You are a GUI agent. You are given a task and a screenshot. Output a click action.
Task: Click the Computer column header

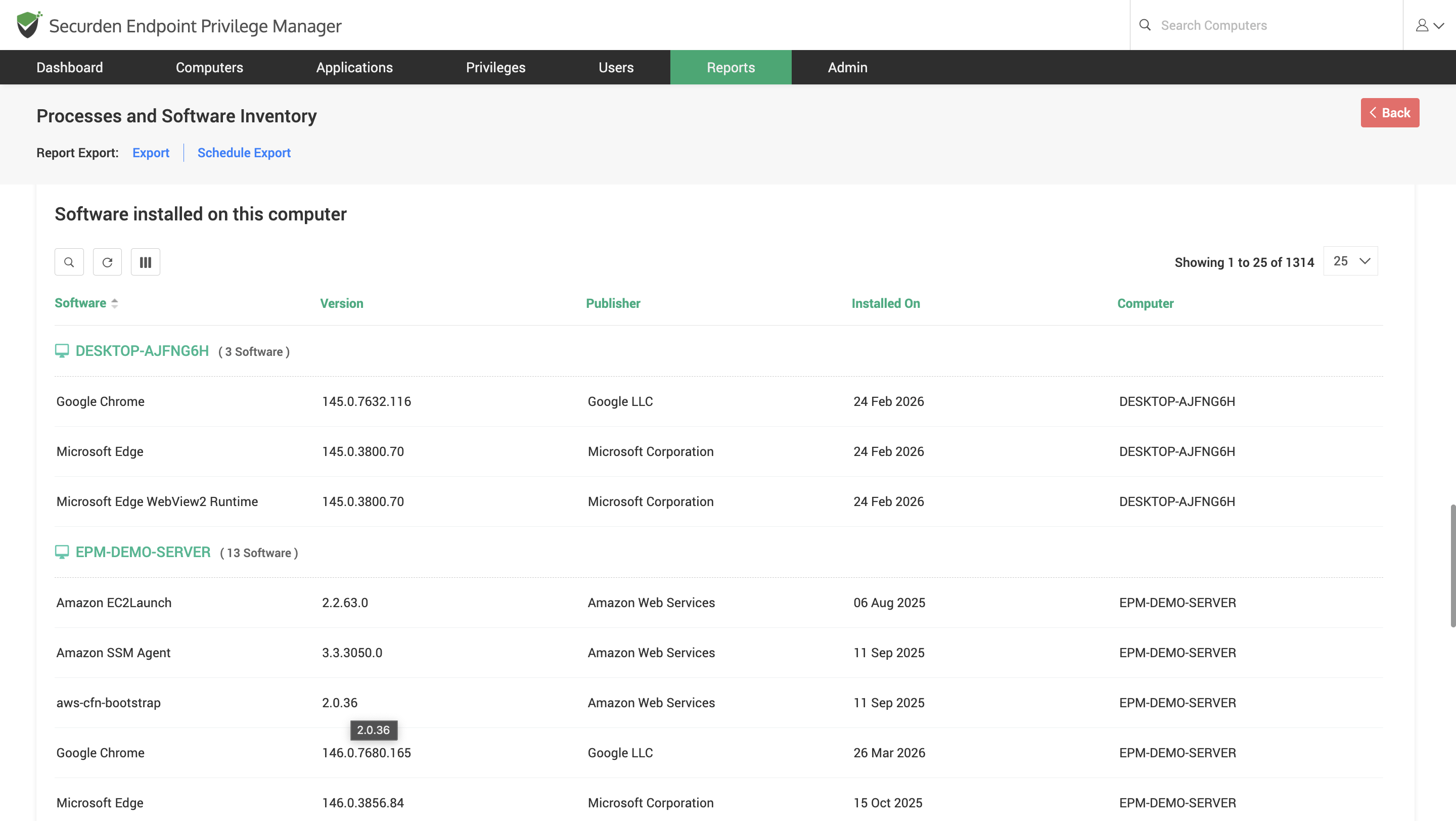pos(1145,303)
